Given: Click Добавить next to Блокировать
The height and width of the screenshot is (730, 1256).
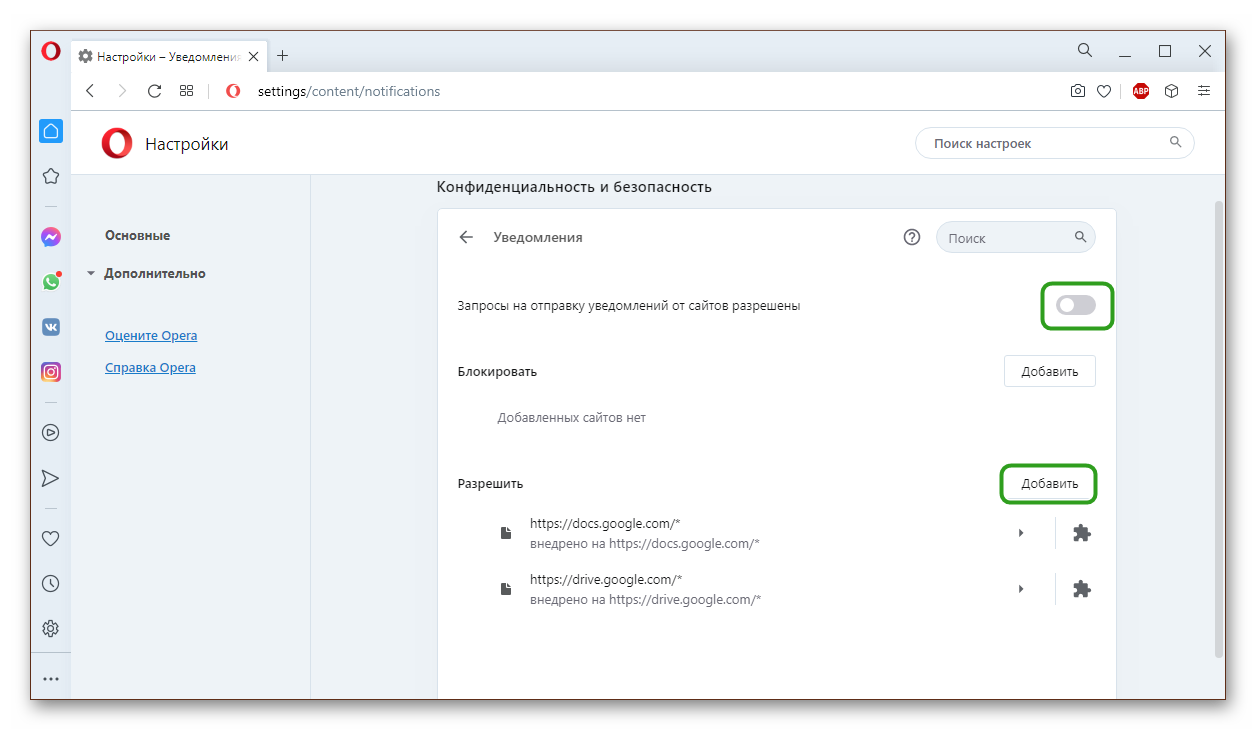Looking at the screenshot, I should click(1049, 371).
